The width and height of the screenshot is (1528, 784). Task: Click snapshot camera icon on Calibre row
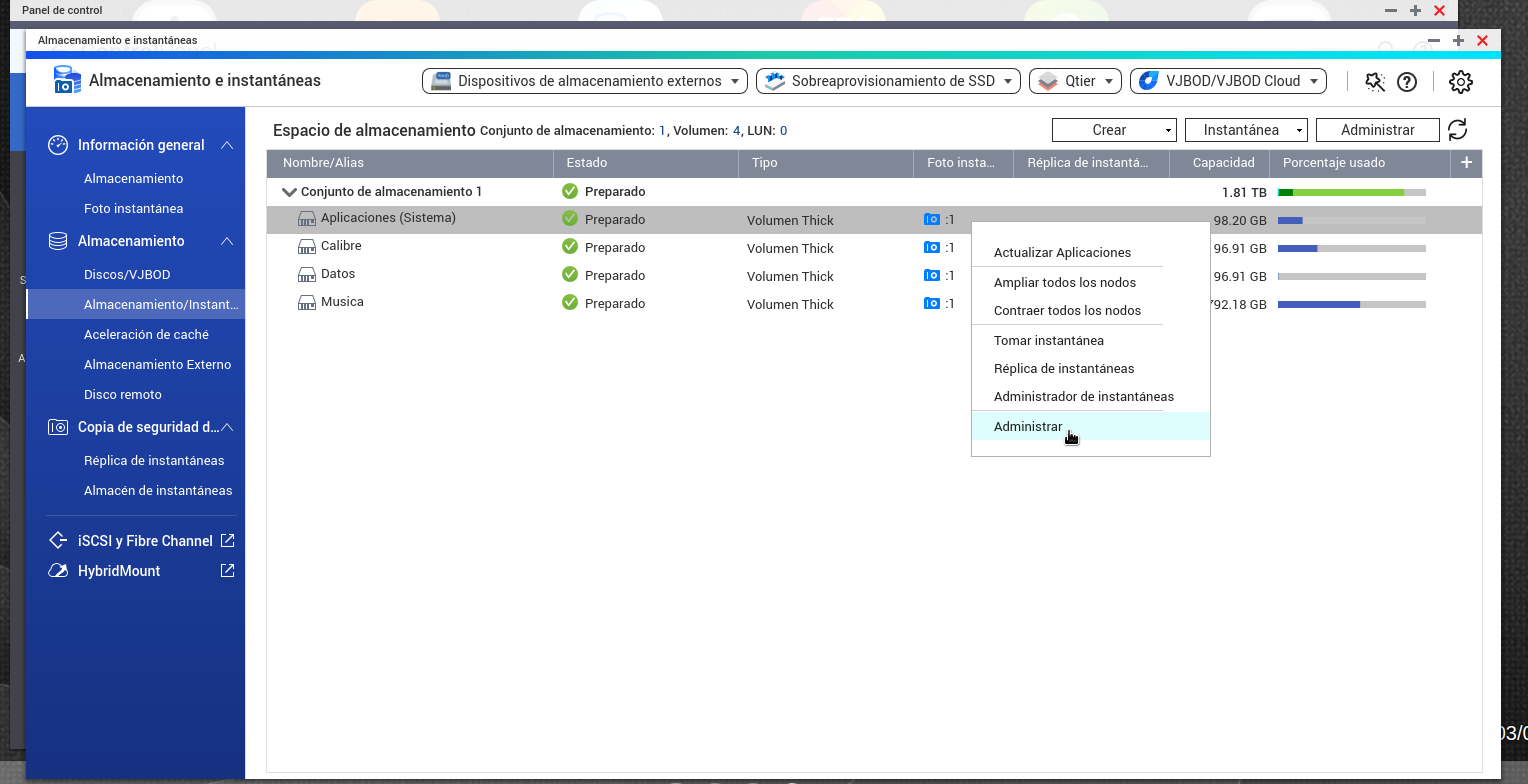click(932, 247)
